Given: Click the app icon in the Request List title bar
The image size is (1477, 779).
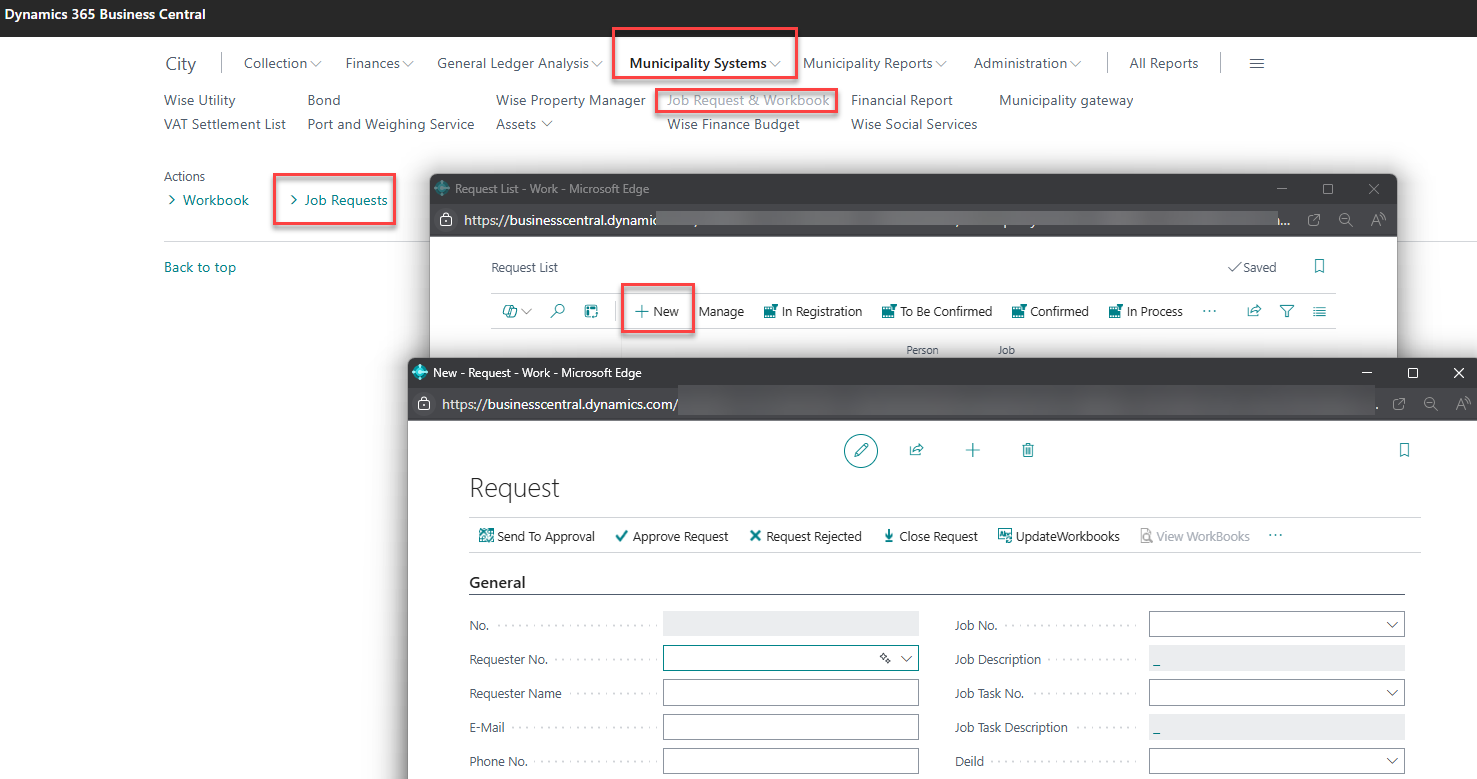Looking at the screenshot, I should [442, 188].
